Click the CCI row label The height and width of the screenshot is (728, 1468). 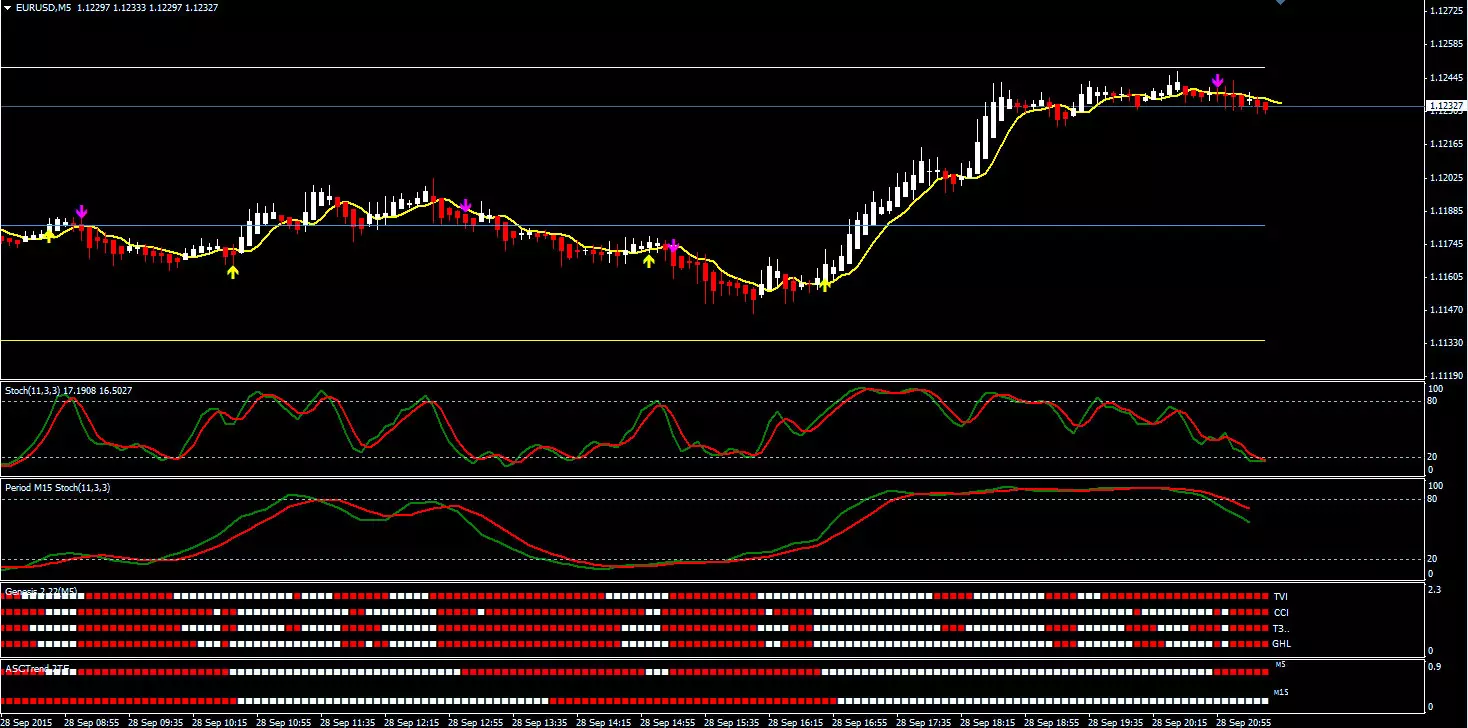click(x=1281, y=612)
